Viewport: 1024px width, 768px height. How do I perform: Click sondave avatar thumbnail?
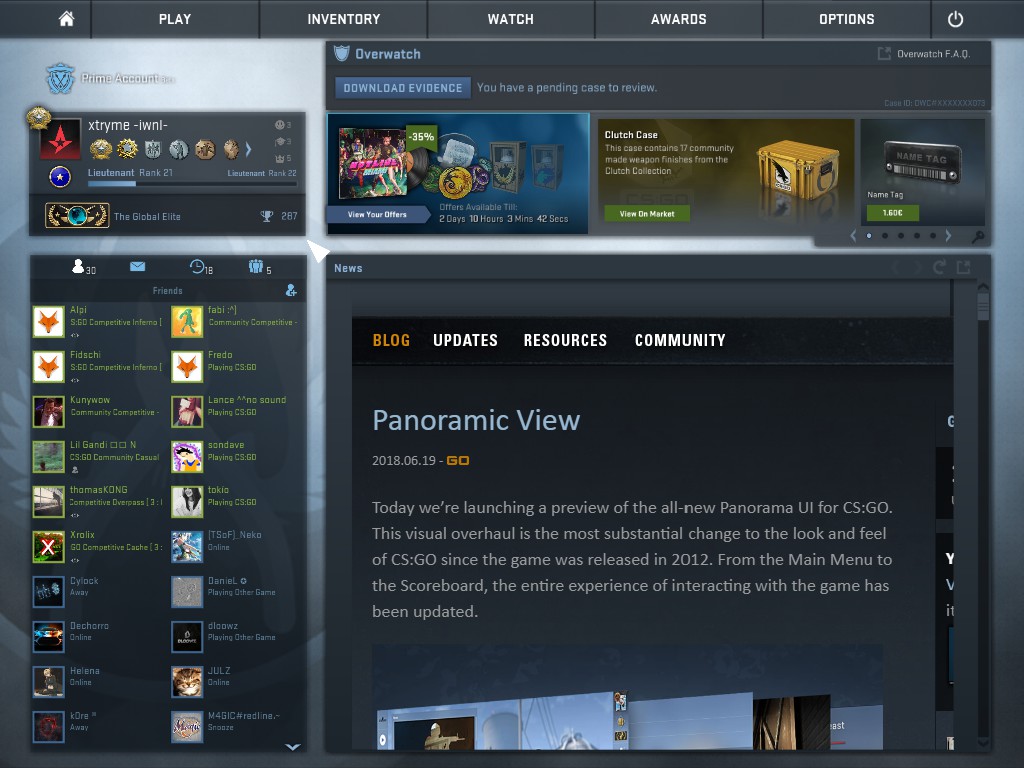(187, 456)
